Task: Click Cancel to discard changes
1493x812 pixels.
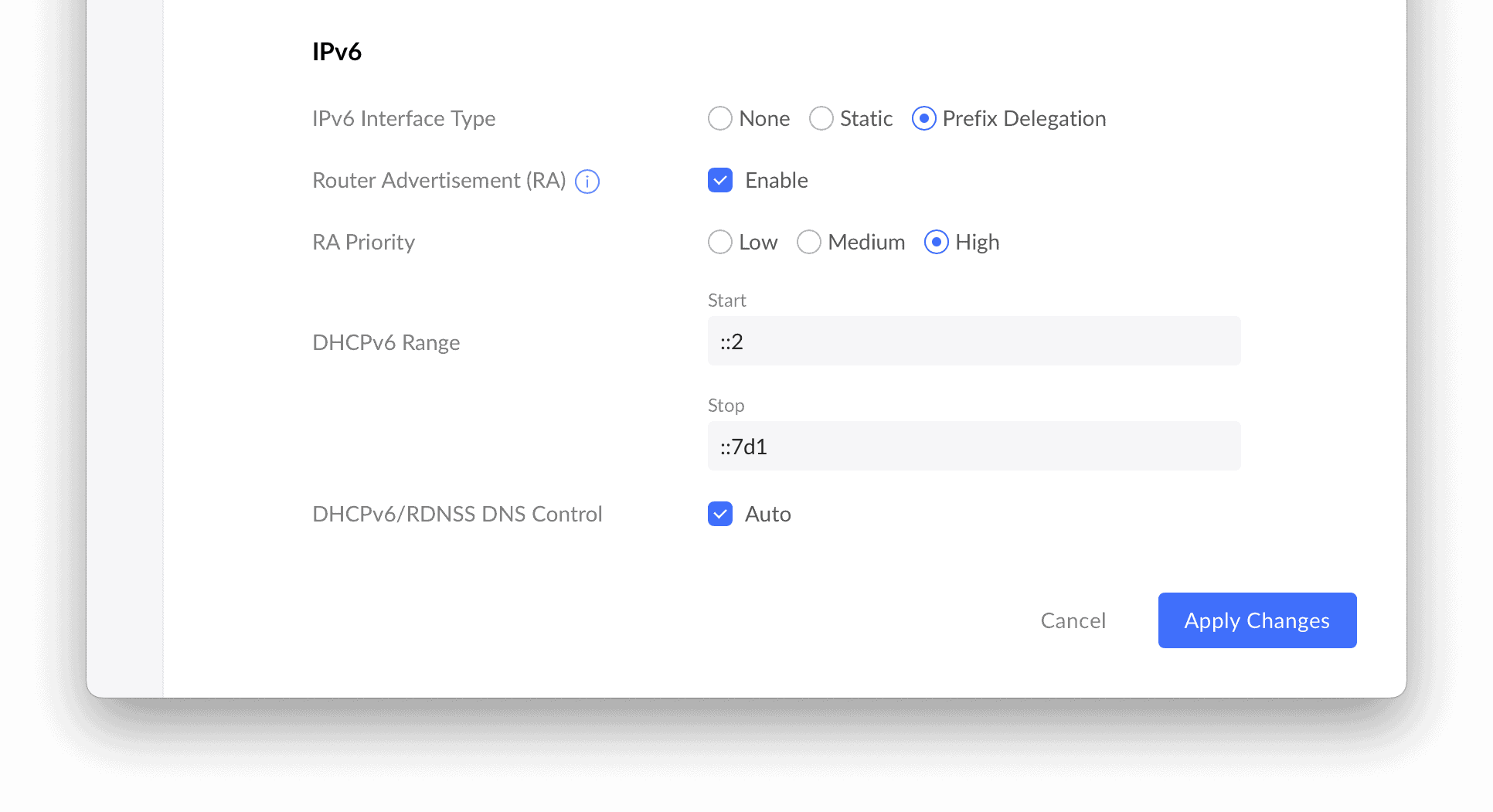Action: [x=1073, y=620]
